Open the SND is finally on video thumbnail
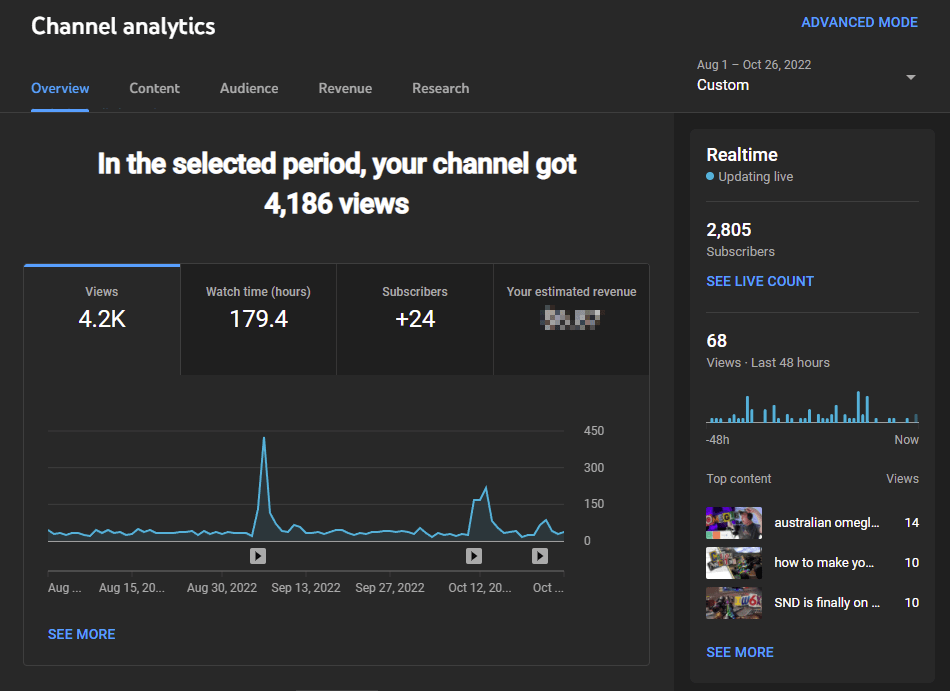 click(734, 603)
